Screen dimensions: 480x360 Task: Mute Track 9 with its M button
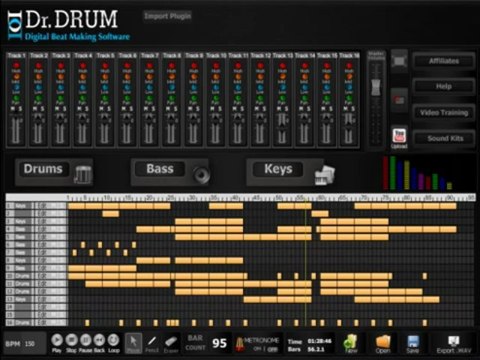point(190,109)
